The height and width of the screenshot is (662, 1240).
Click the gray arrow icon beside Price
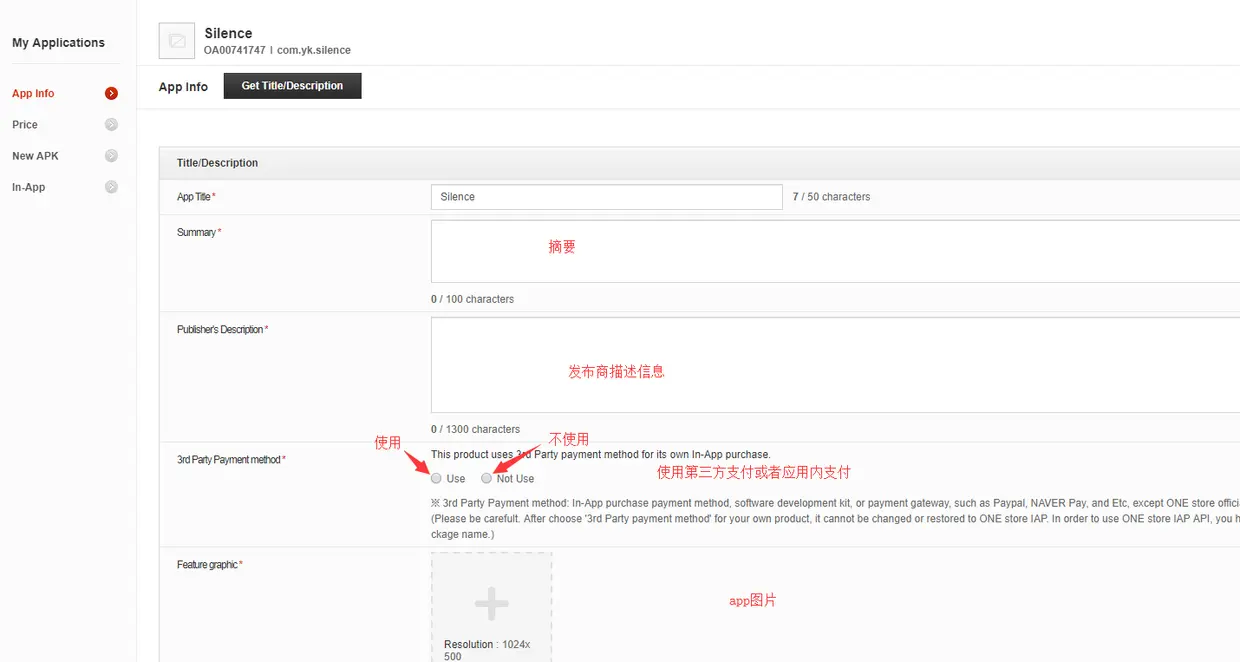111,125
